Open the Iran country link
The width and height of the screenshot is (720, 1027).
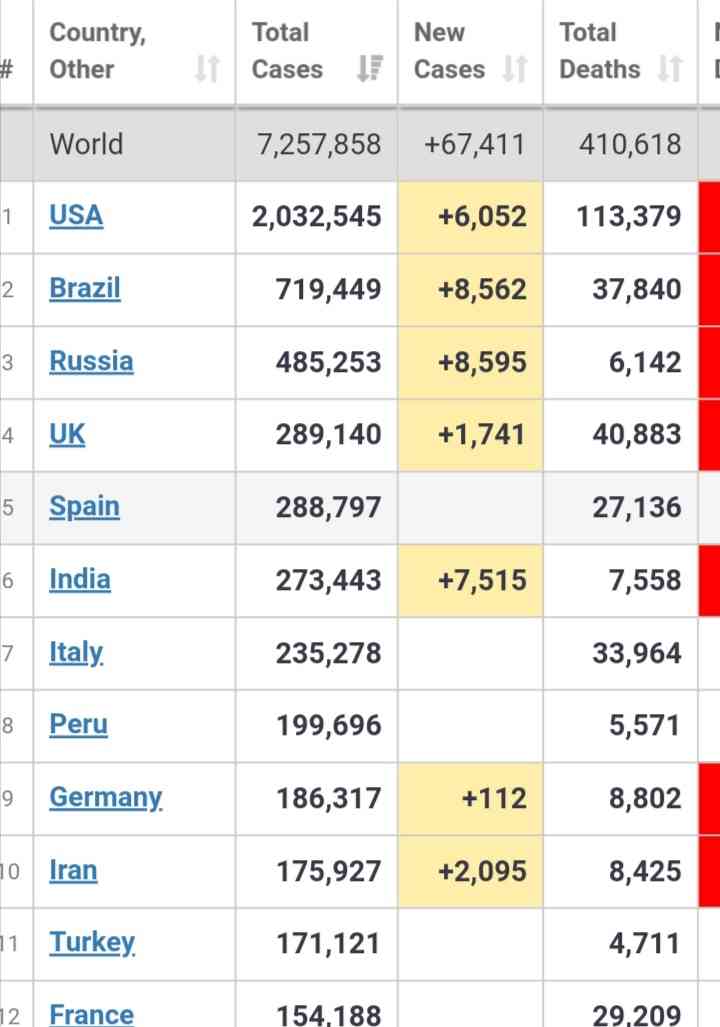tap(73, 870)
